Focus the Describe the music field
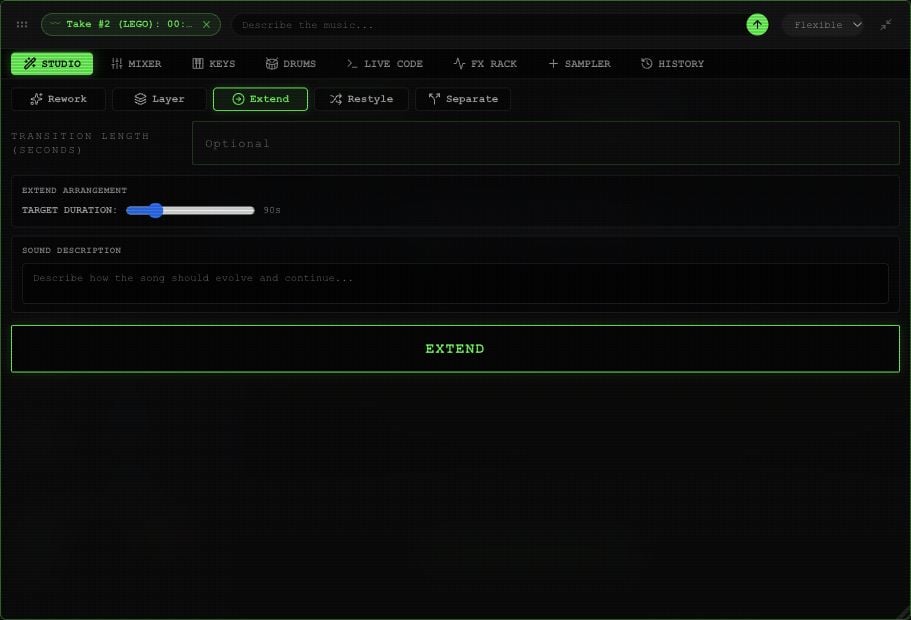Viewport: 911px width, 620px height. (x=488, y=25)
